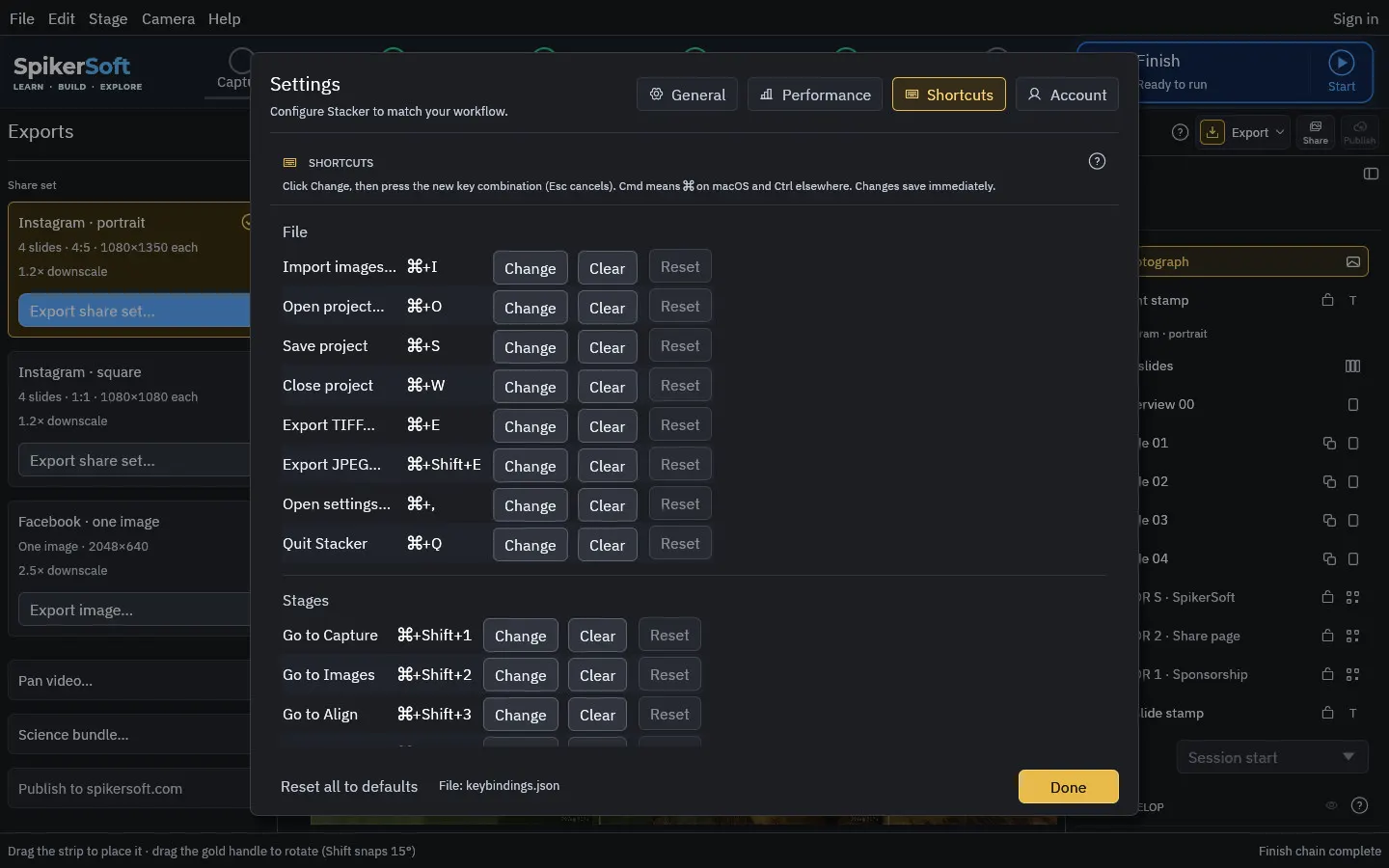Click the gold Export download icon
1389x868 pixels.
(1212, 132)
